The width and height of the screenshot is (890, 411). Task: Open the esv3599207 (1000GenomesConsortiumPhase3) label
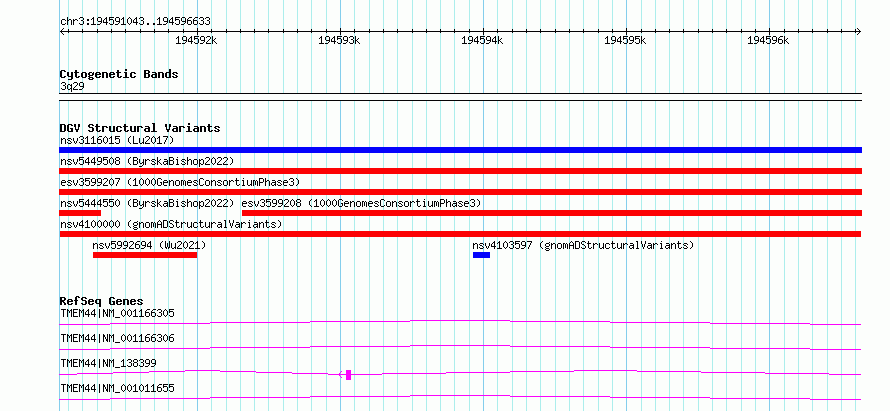click(x=180, y=182)
